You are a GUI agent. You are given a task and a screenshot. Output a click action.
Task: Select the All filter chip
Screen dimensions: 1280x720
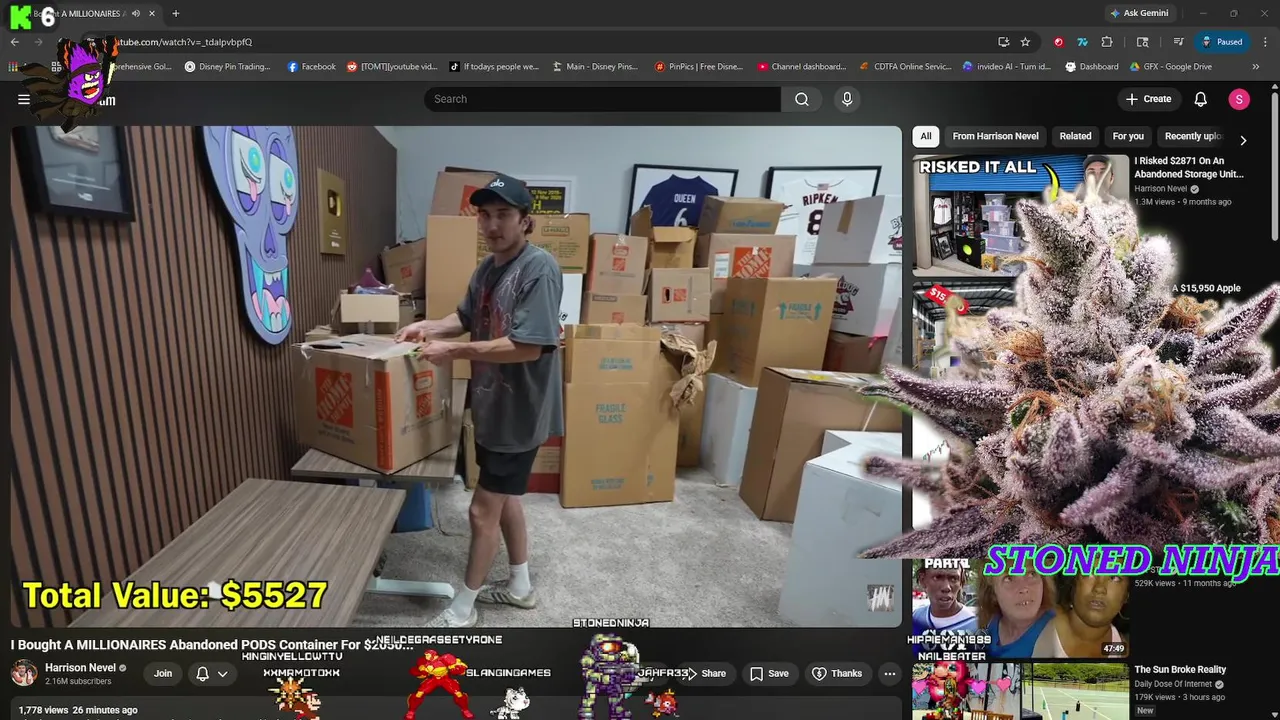pos(926,136)
